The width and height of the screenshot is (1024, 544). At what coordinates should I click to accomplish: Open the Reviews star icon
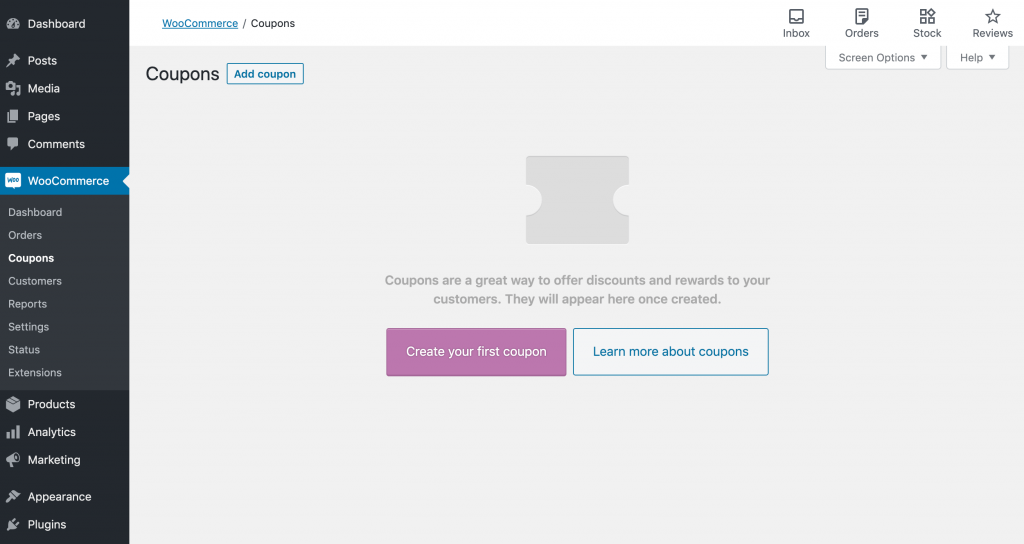[x=993, y=16]
